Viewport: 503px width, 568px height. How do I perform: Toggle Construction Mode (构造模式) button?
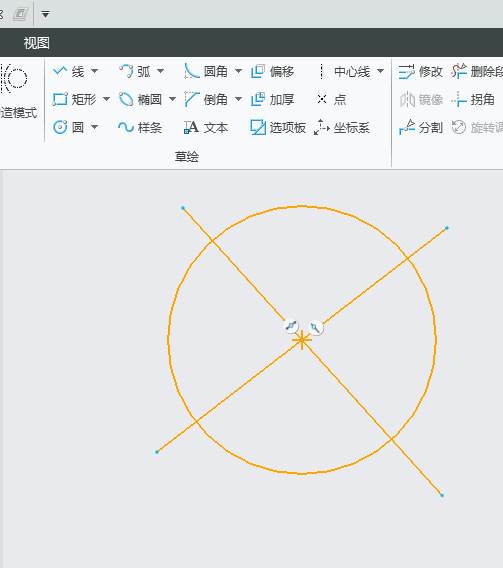pos(17,91)
